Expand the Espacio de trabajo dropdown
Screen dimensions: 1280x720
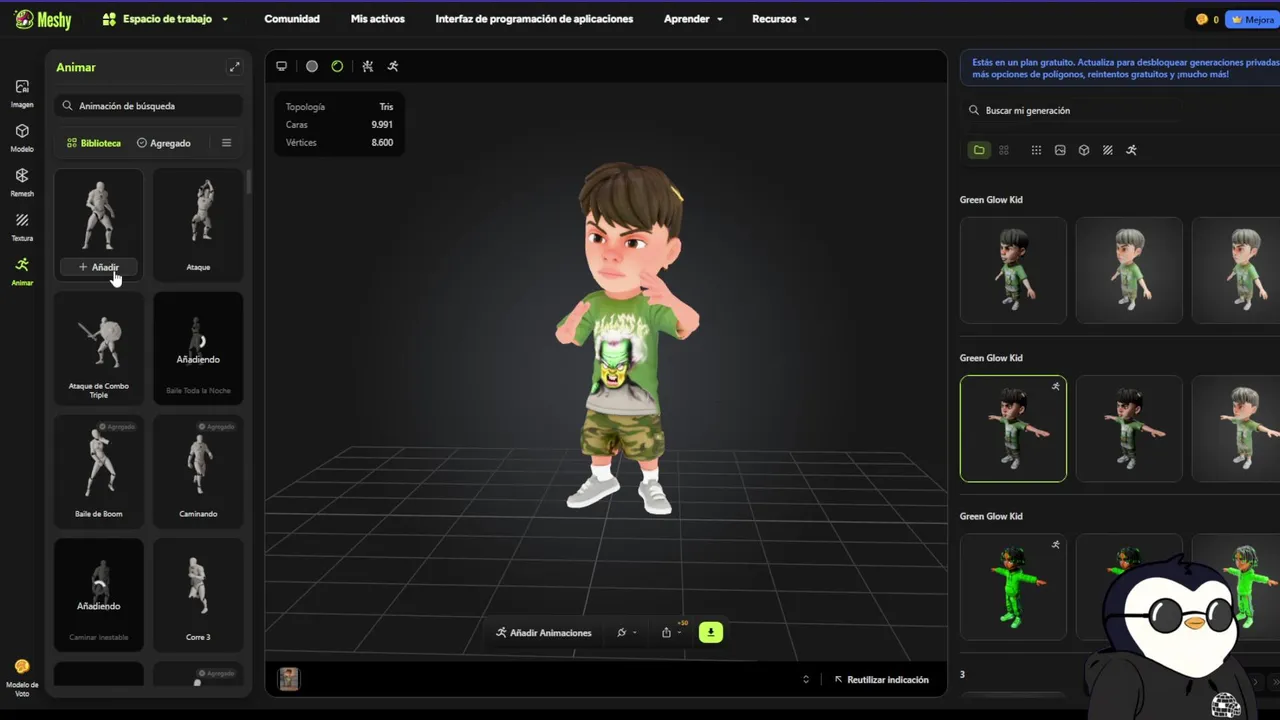tap(165, 19)
